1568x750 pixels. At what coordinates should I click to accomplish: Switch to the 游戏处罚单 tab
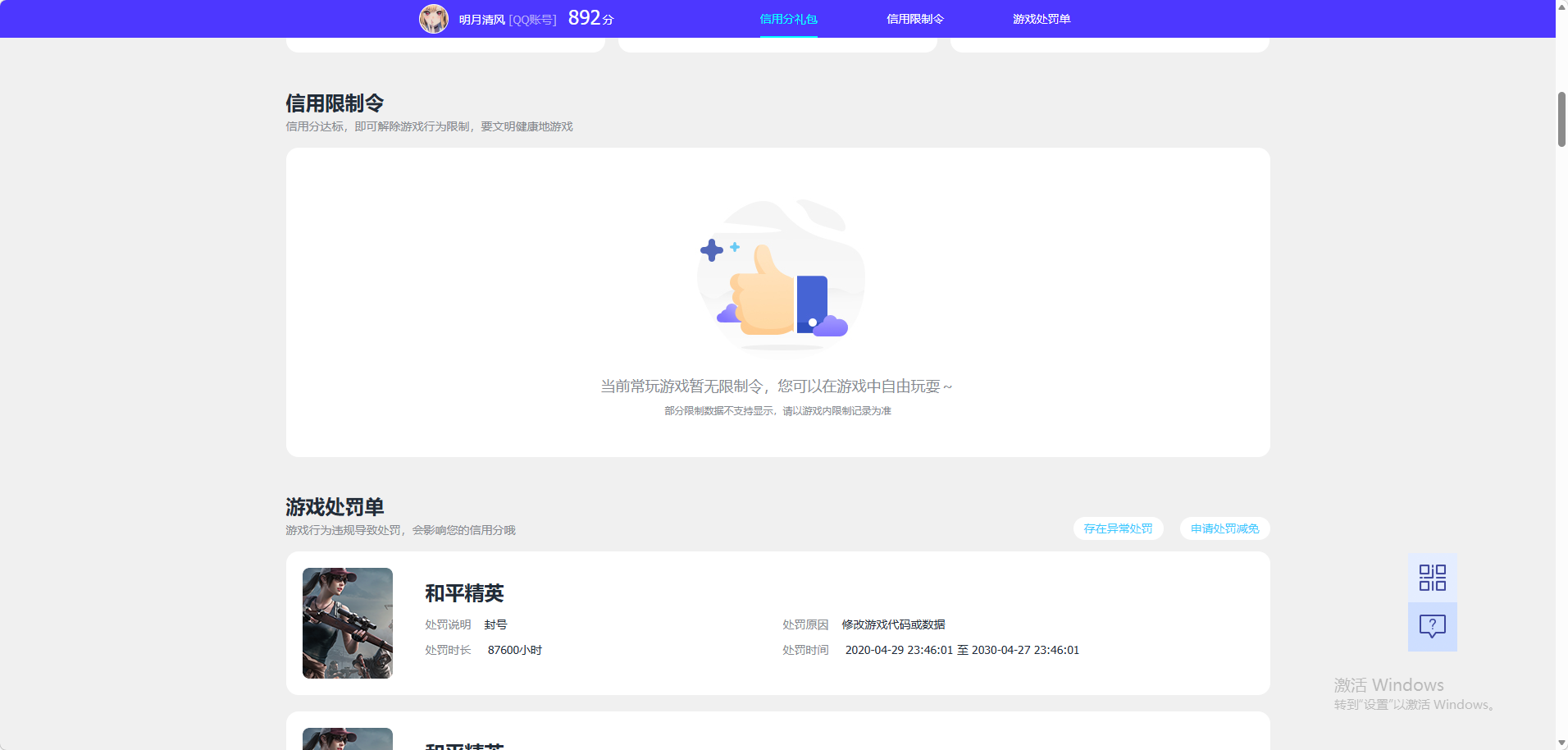[x=1042, y=18]
